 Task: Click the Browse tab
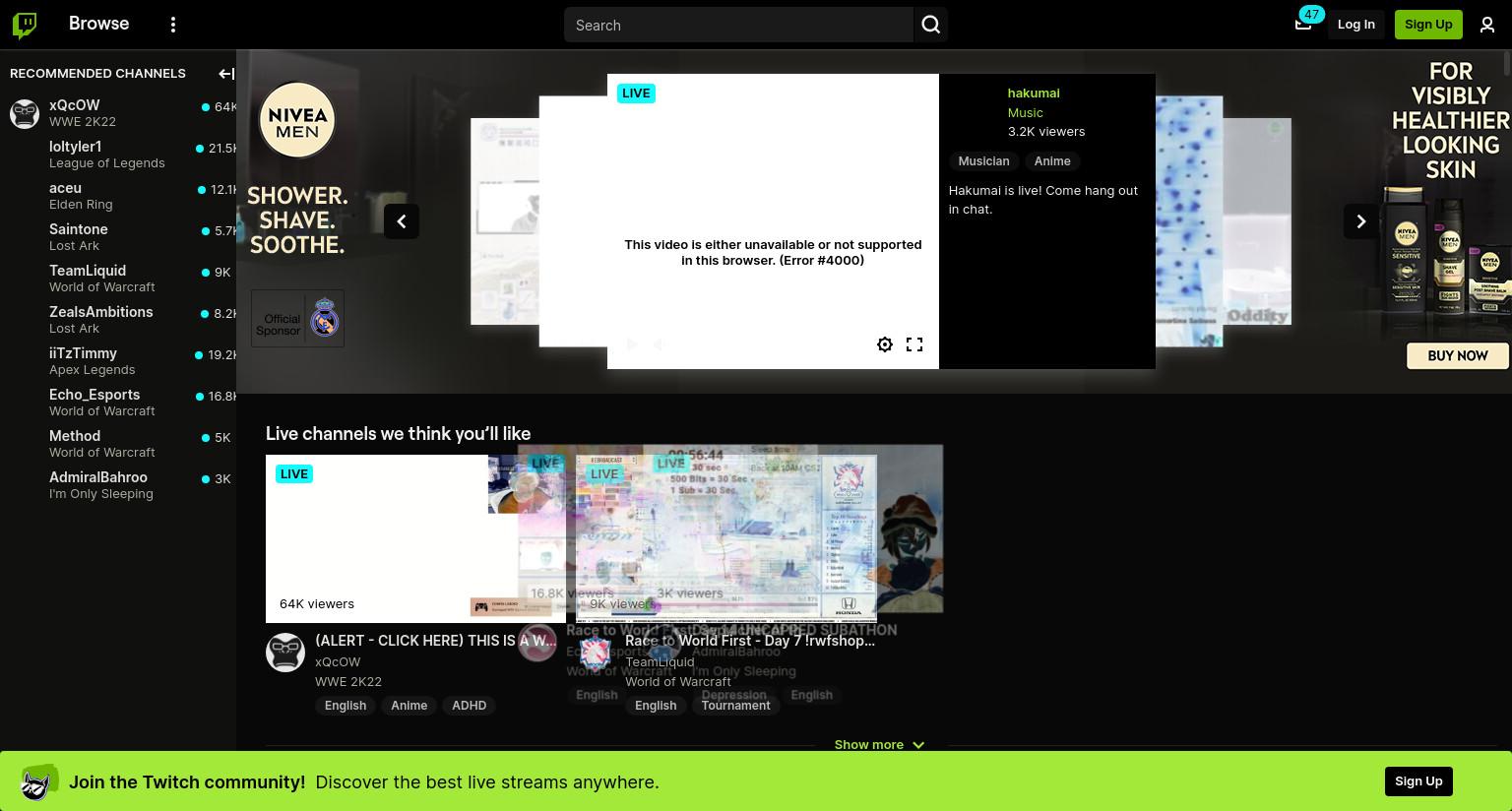click(x=98, y=24)
